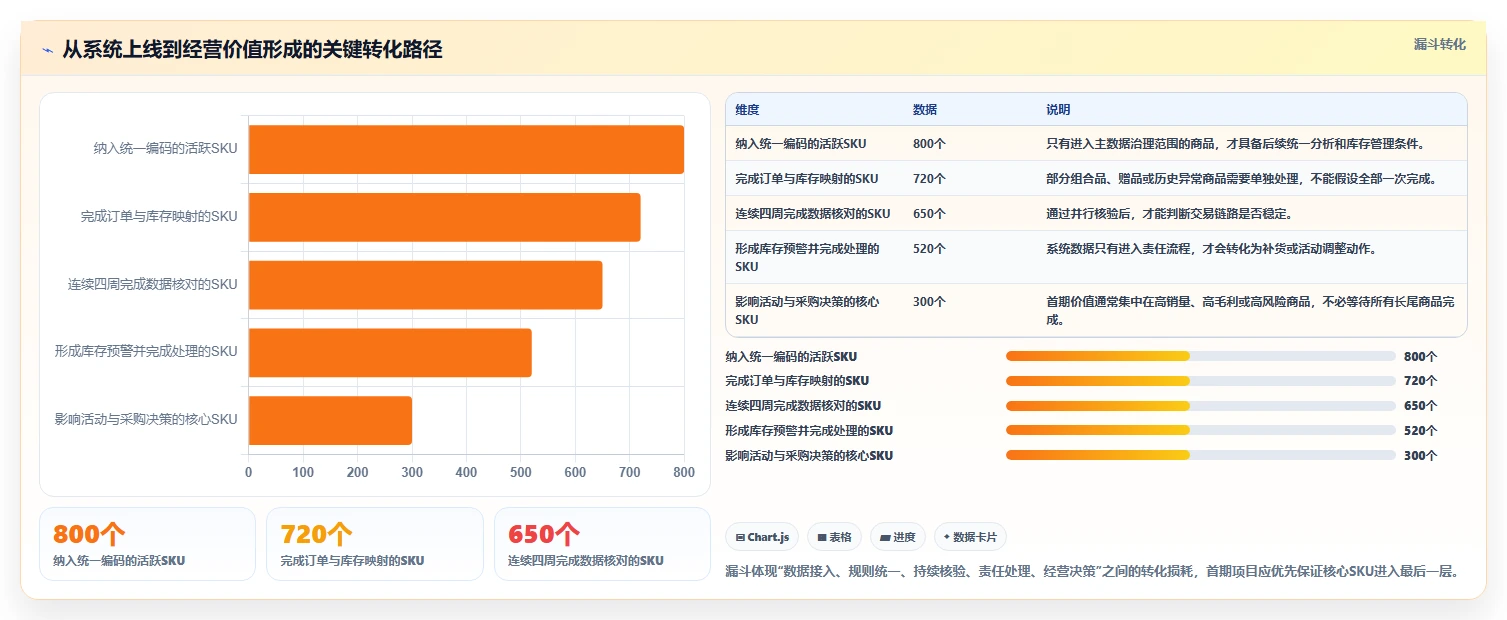Click the chart bar for 连续四周完成数据核对的SKU
The height and width of the screenshot is (620, 1507).
[x=425, y=285]
